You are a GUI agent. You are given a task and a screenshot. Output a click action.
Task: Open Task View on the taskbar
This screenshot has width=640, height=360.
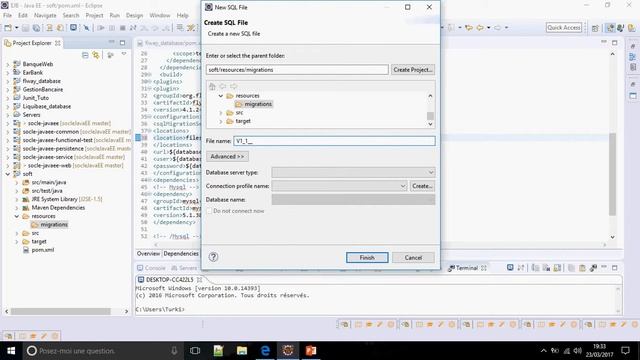pos(195,351)
